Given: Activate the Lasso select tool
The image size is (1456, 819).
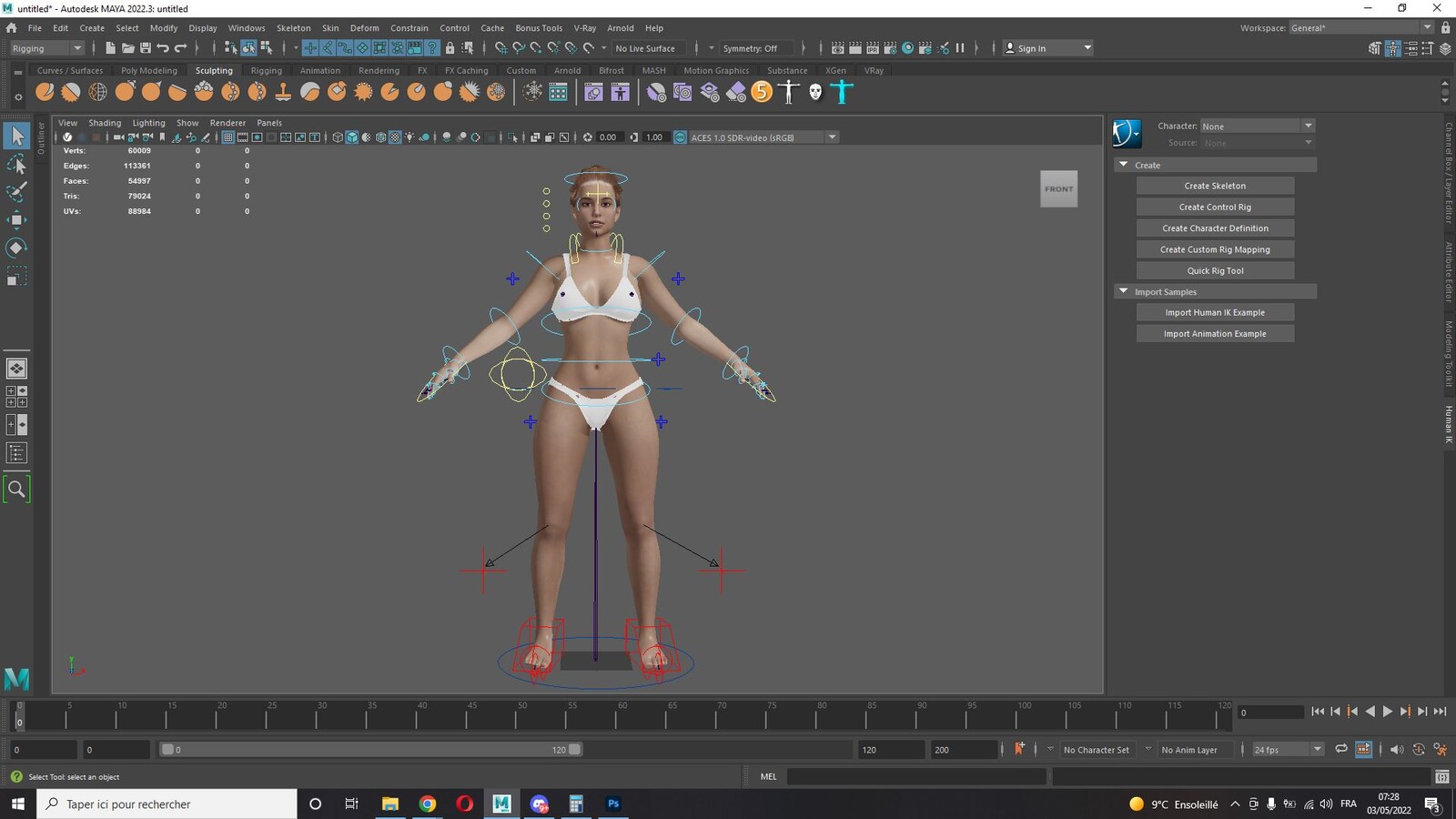Looking at the screenshot, I should click(16, 164).
